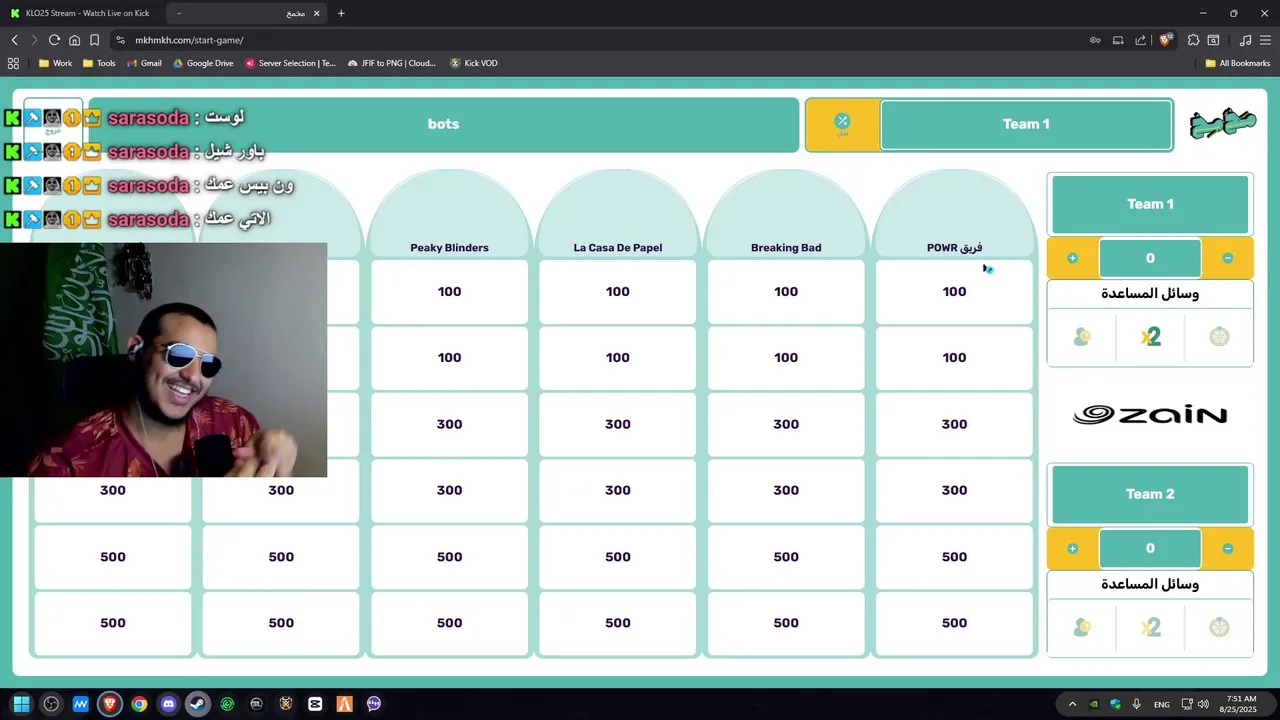
Task: Click the Team 2 name box in sidebar
Action: pos(1150,494)
